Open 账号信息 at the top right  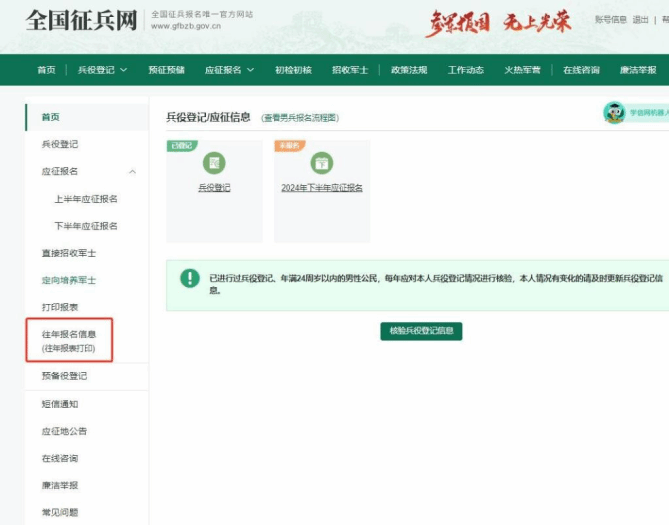[x=610, y=20]
